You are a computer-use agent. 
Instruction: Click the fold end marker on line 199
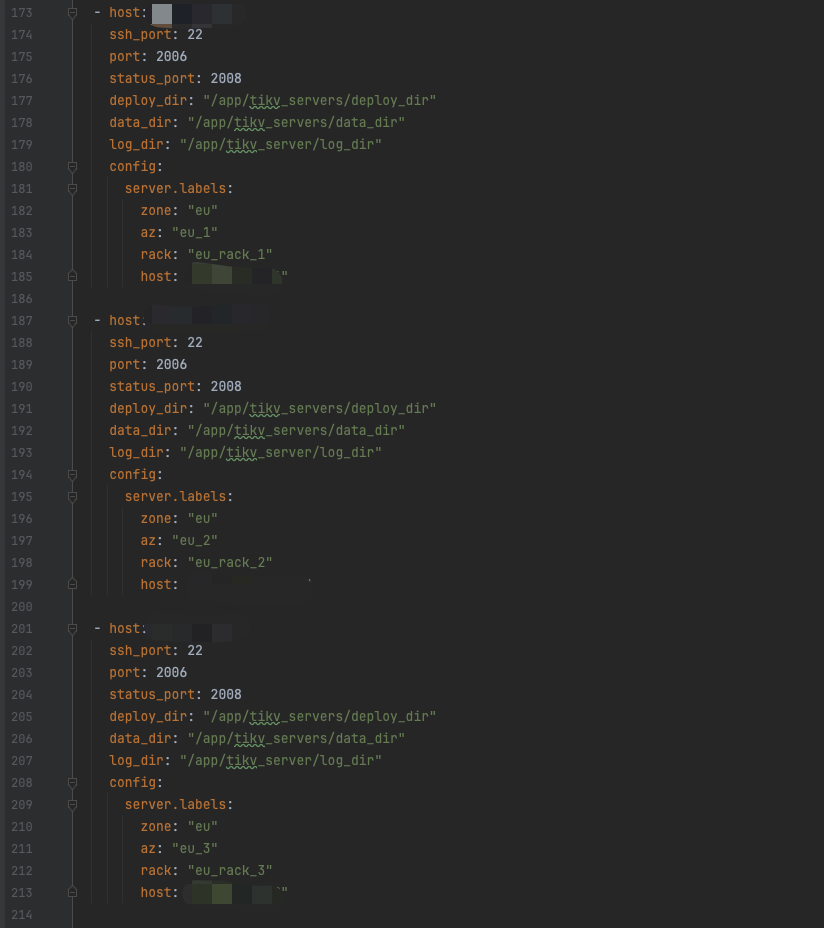click(x=72, y=584)
